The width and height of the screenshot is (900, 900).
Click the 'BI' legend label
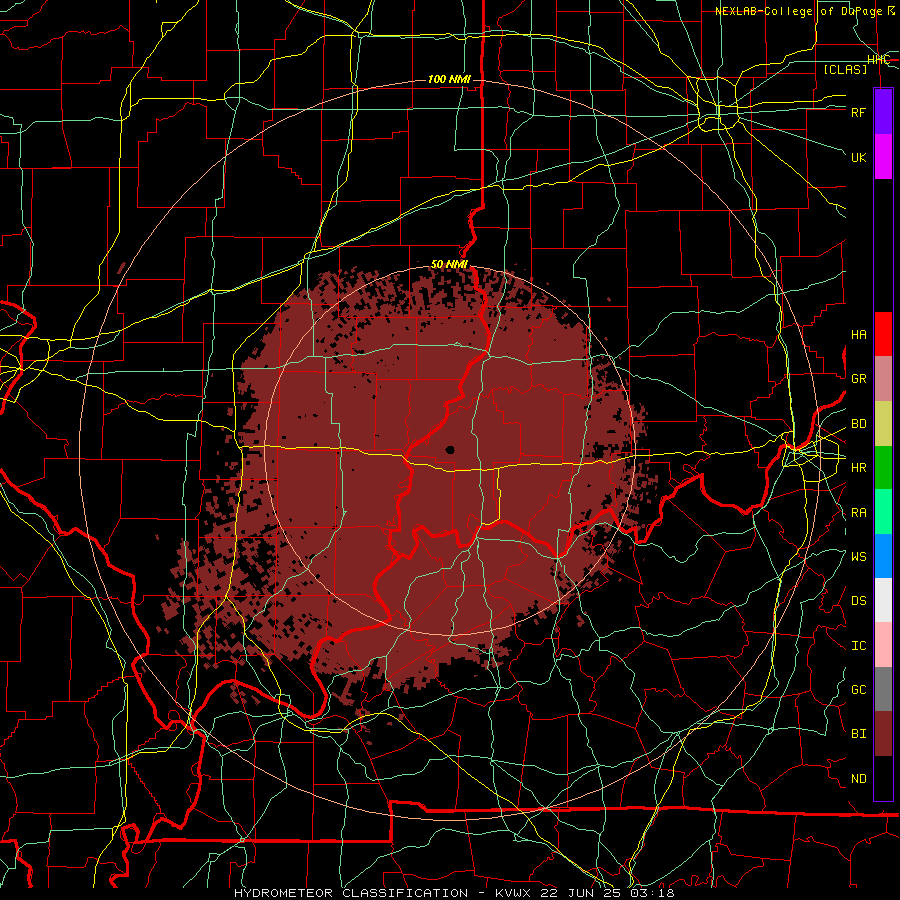click(858, 734)
